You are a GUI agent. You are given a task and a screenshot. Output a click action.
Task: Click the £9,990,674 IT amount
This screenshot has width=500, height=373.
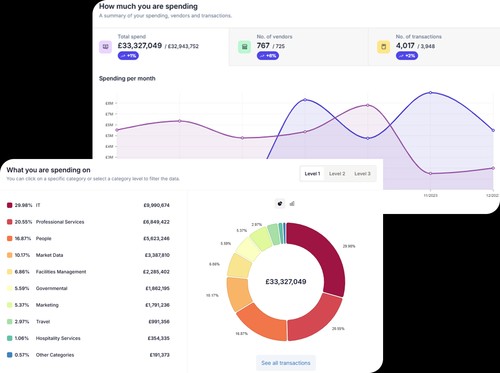[156, 205]
